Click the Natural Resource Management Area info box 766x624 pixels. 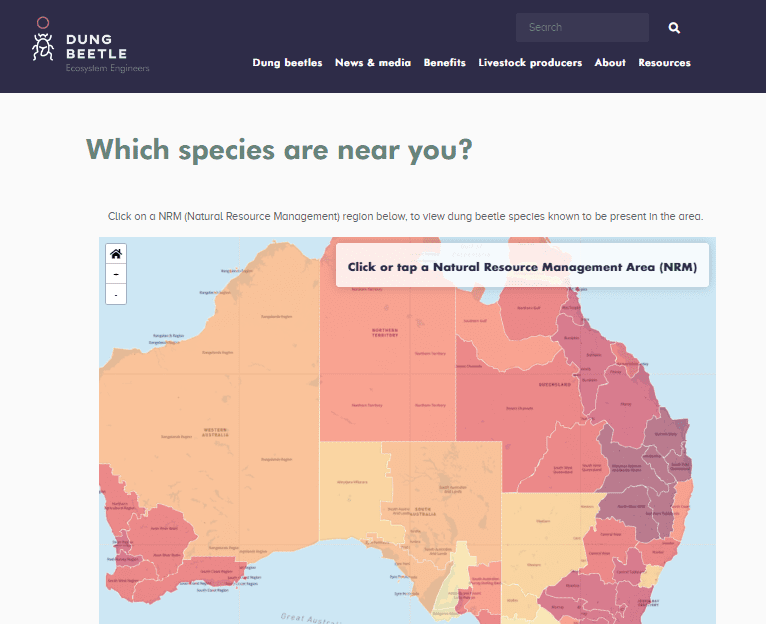point(522,266)
